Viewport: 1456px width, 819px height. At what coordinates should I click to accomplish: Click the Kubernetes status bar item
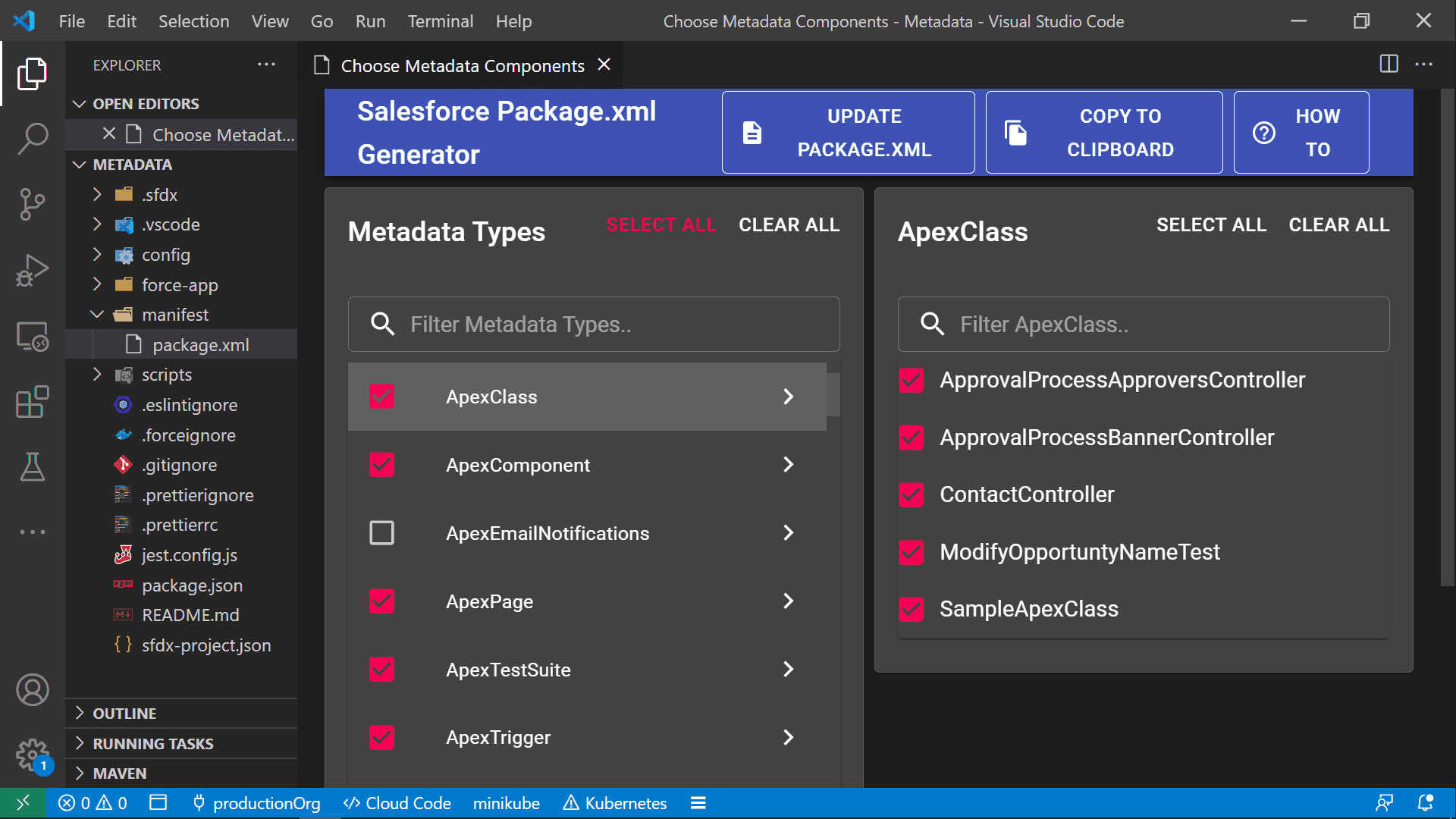click(x=615, y=803)
